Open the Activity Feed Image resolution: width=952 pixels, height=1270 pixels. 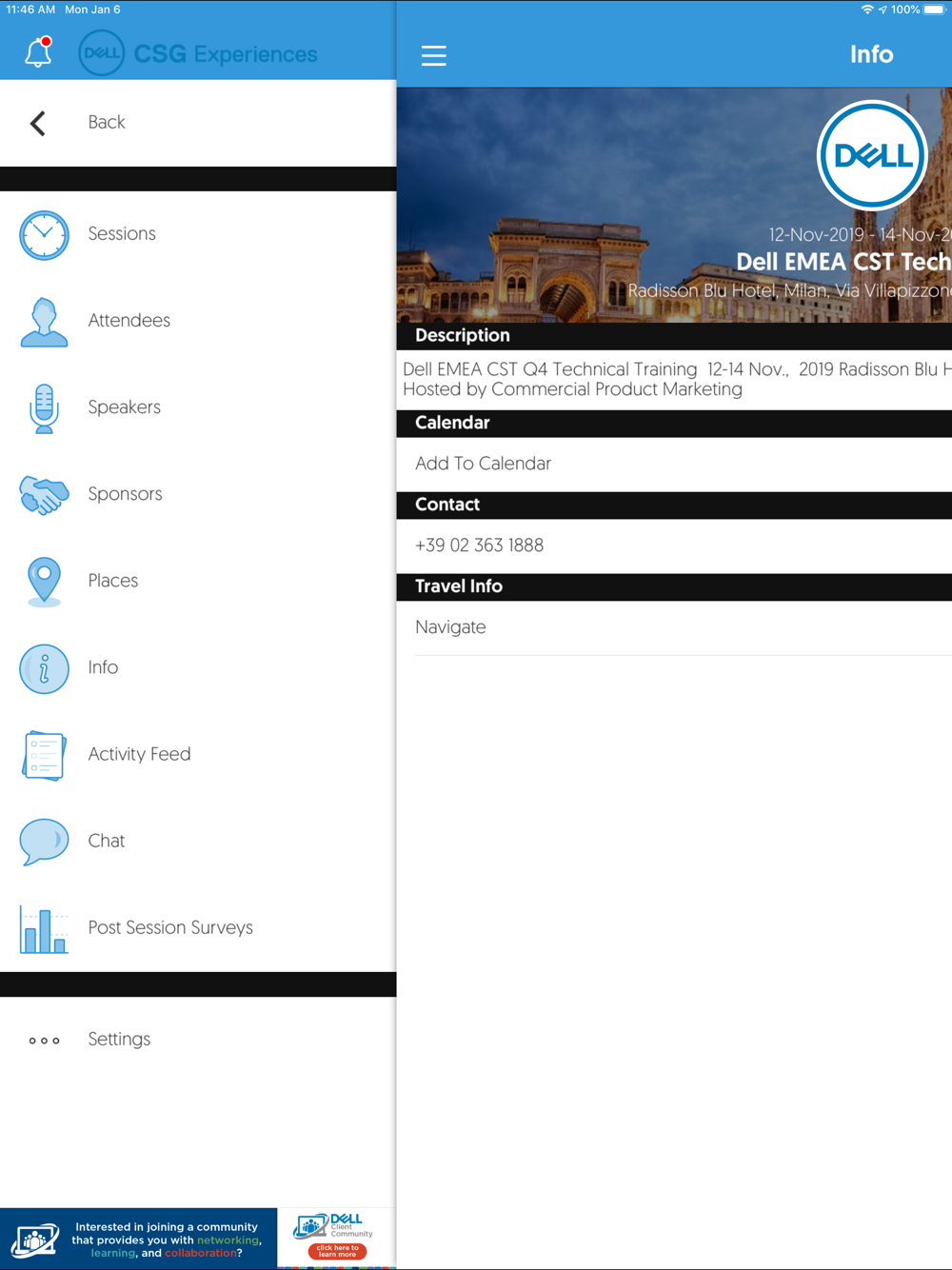(198, 754)
